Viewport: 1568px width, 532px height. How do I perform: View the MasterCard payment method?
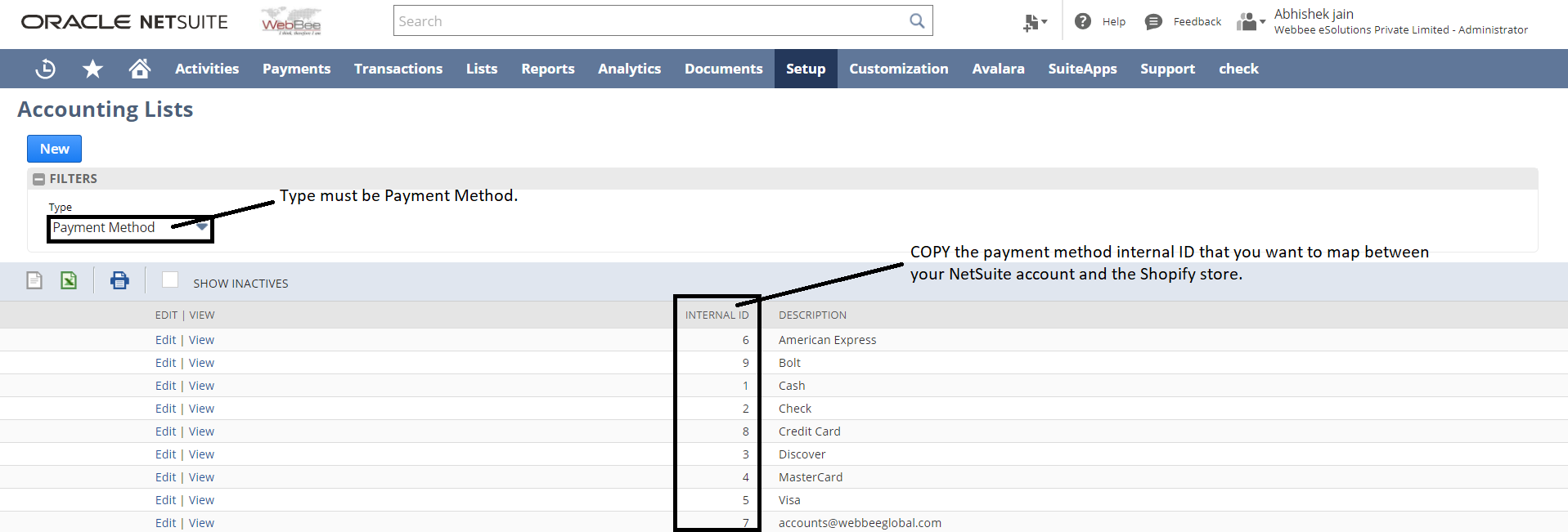[x=201, y=477]
